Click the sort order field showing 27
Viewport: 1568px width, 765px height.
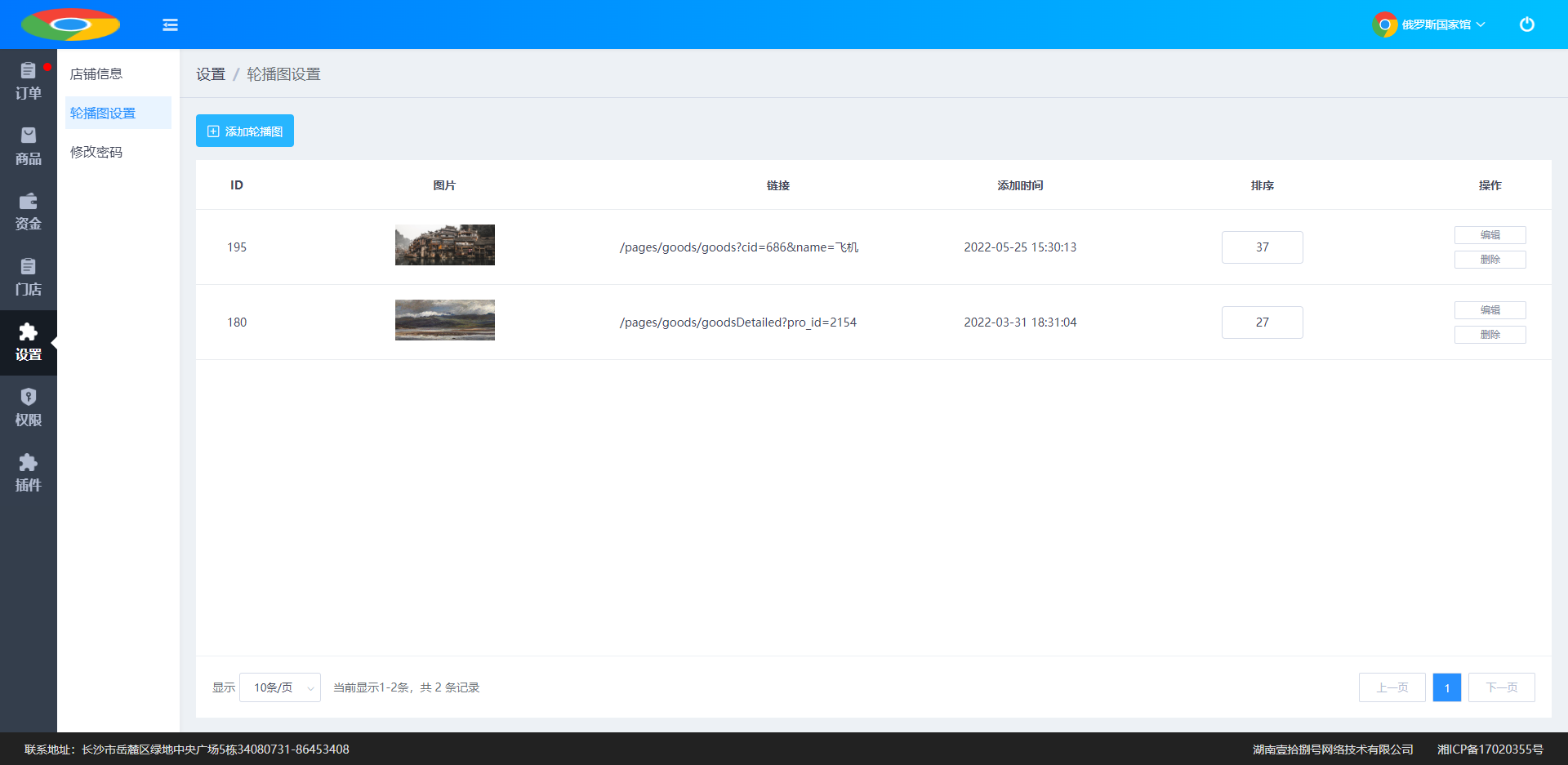coord(1263,322)
